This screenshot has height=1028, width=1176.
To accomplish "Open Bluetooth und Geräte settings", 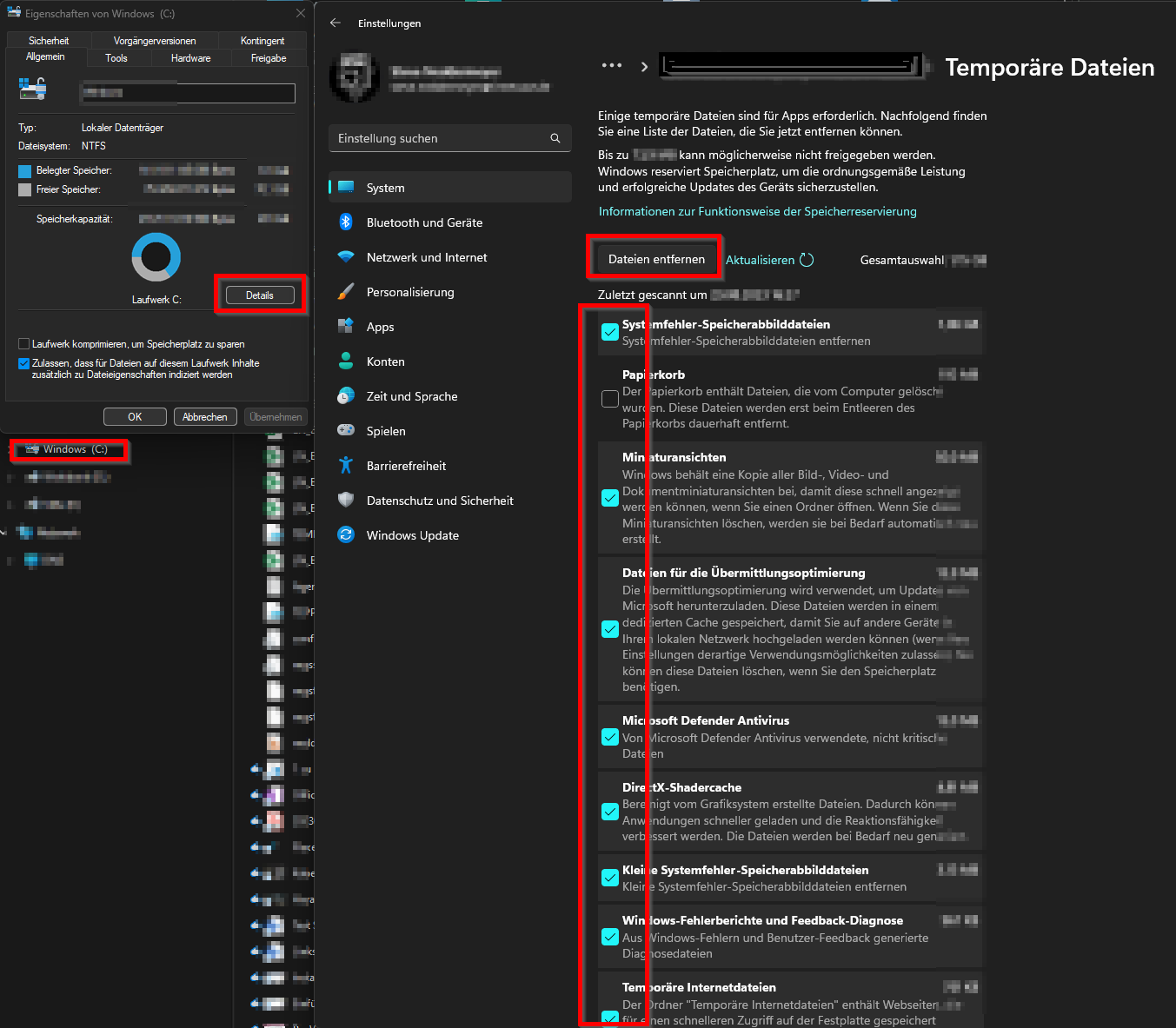I will [x=449, y=222].
